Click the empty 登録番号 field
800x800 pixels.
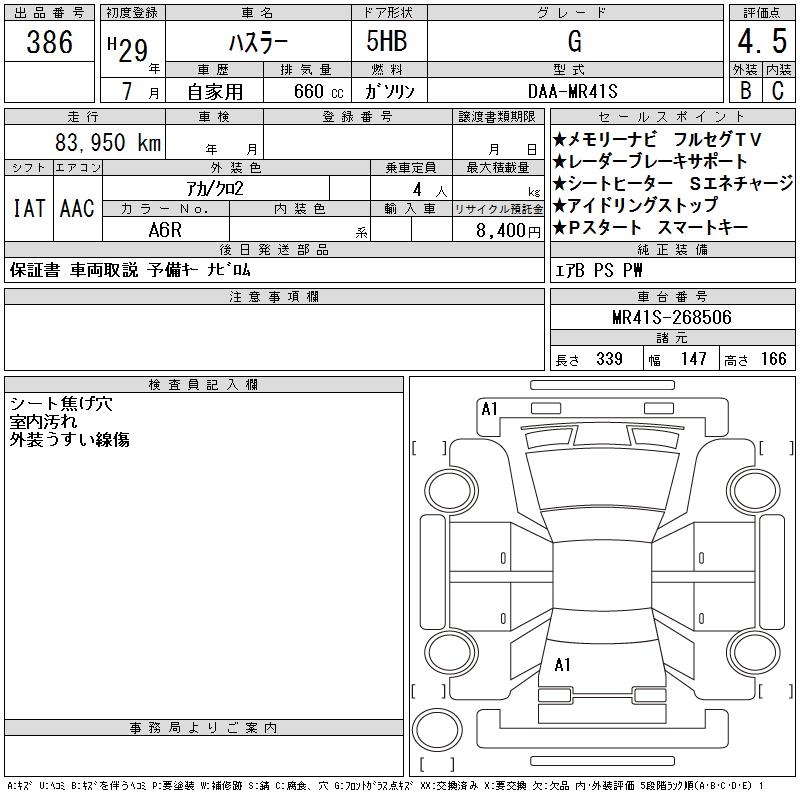358,142
